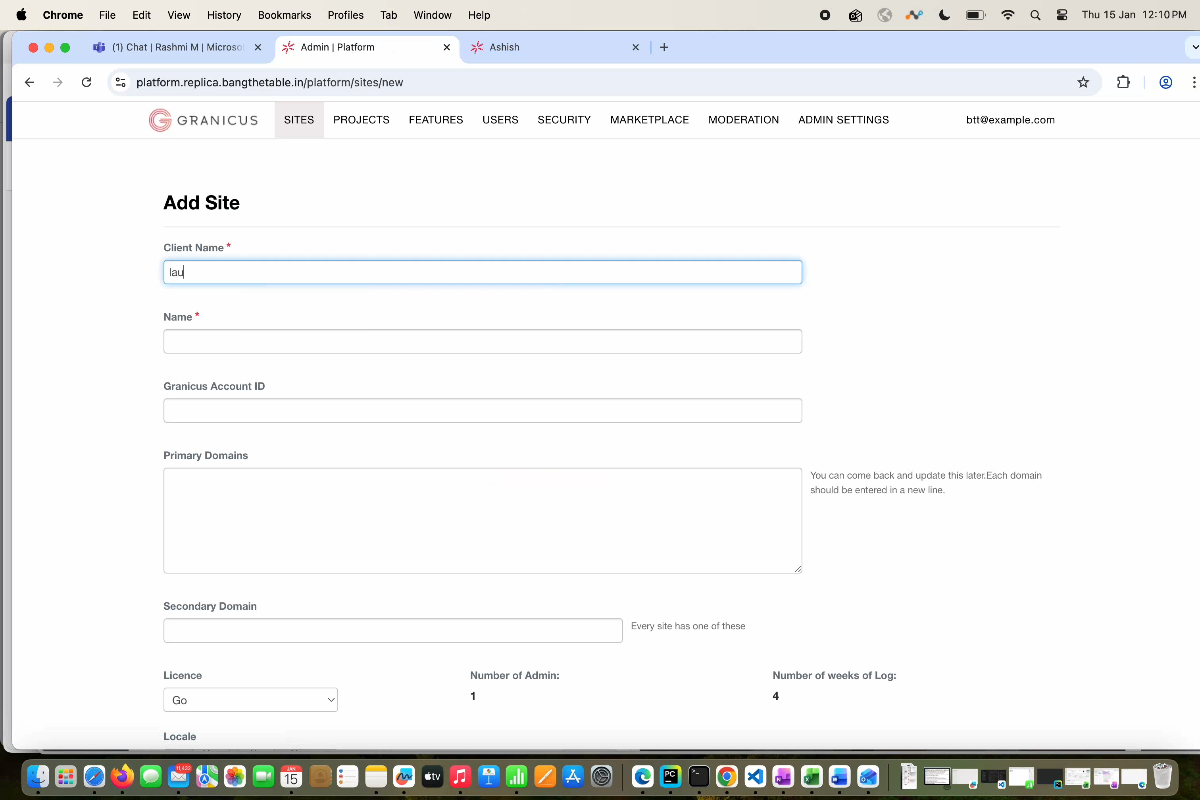Open Spotlight search from menu bar

point(1034,15)
